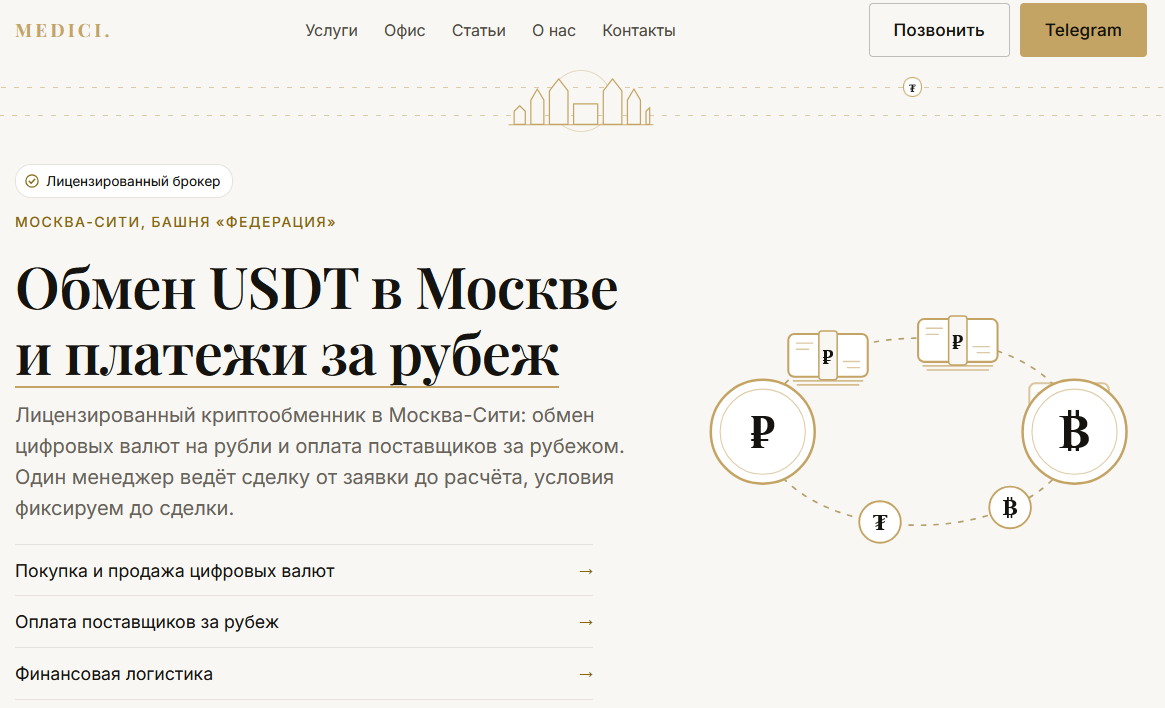Open the Услуги menu item
This screenshot has width=1165, height=708.
(x=331, y=30)
